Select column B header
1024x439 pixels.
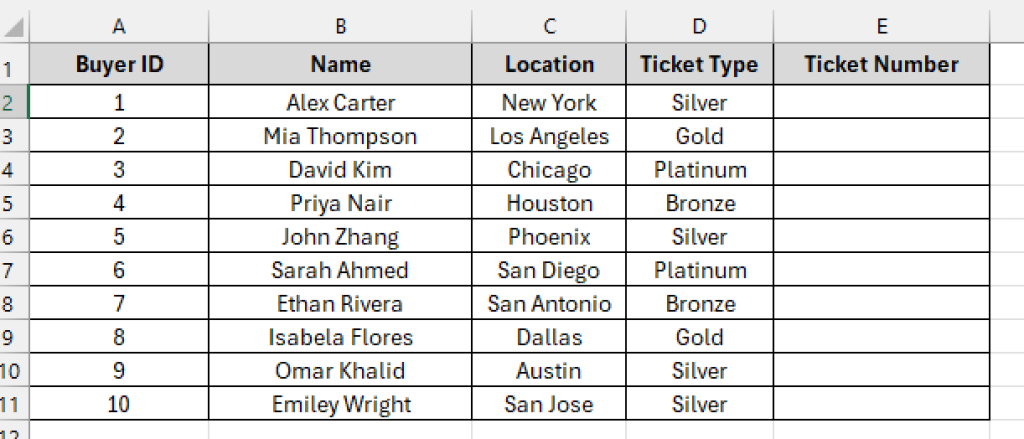point(340,27)
